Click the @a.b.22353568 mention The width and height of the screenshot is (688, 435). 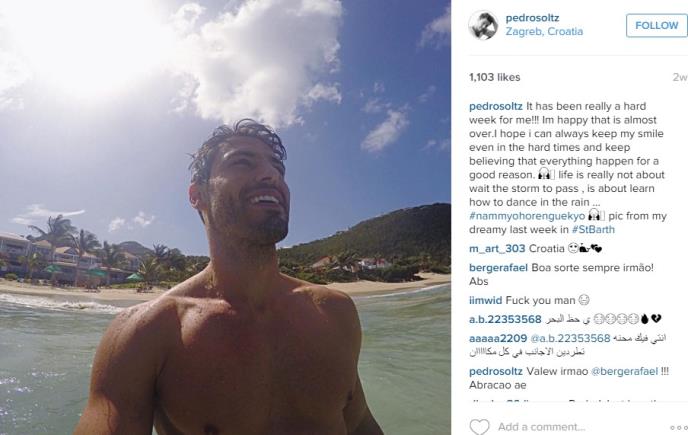[570, 338]
